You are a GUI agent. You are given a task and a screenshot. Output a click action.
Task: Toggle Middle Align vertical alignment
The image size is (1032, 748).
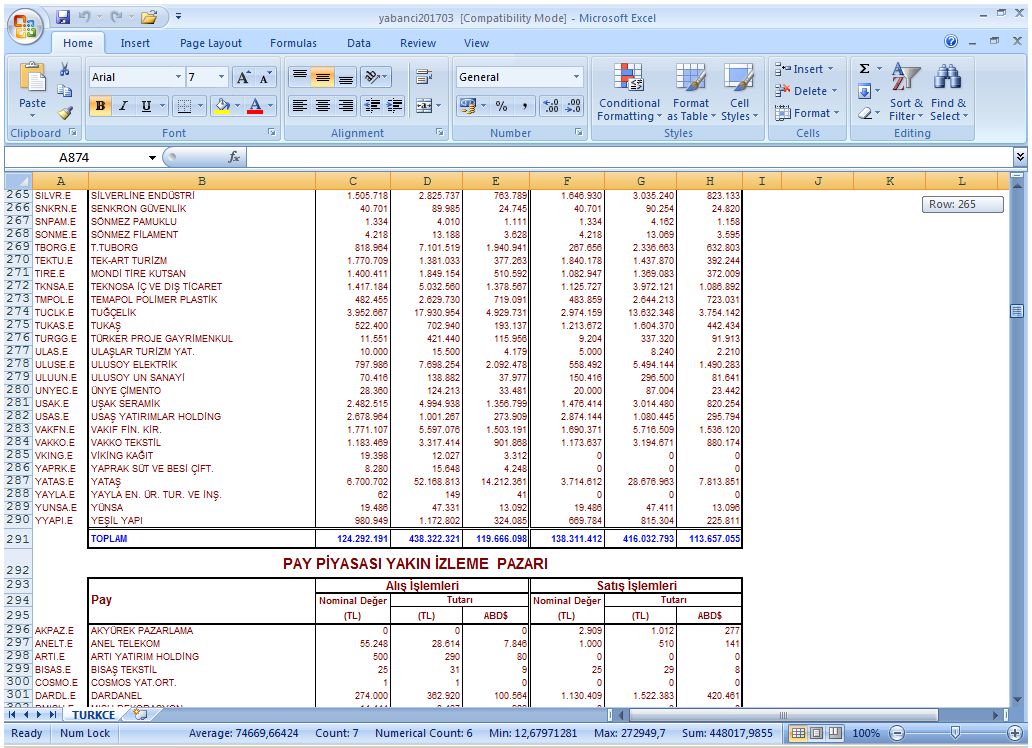point(322,77)
